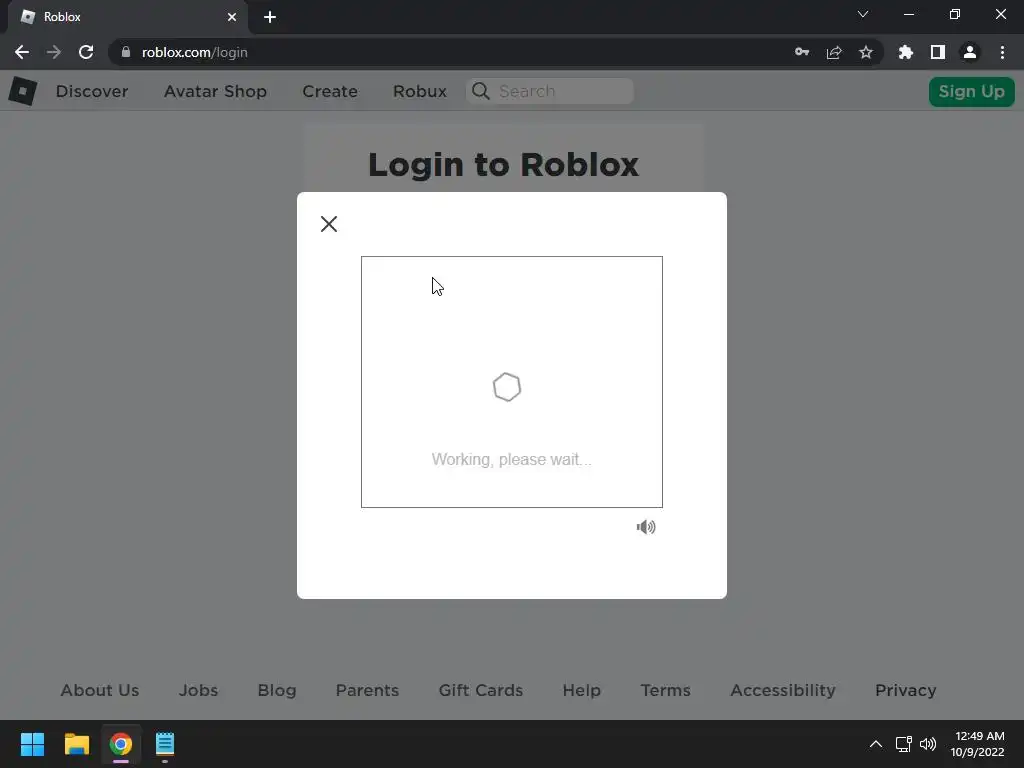The image size is (1024, 768).
Task: Reload the login page
Action: click(x=86, y=52)
